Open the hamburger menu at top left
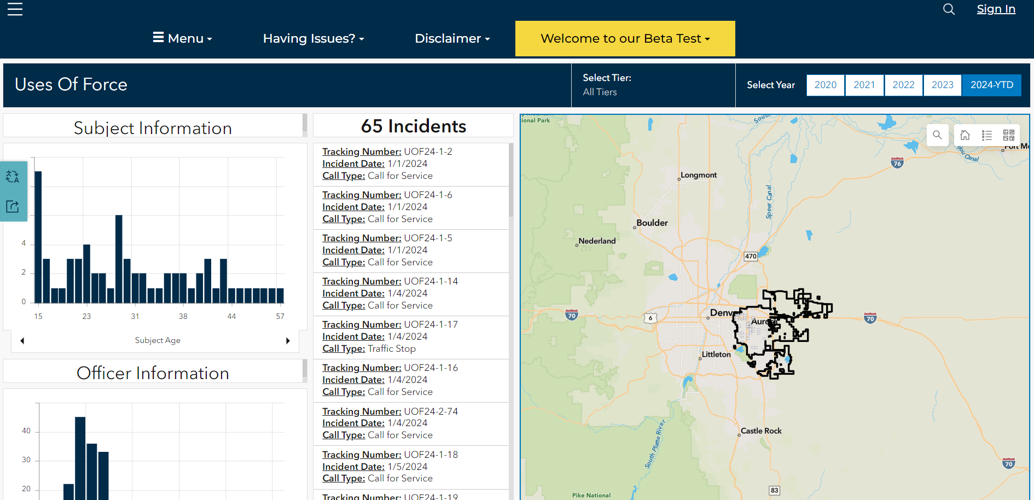This screenshot has height=500, width=1034. [15, 9]
